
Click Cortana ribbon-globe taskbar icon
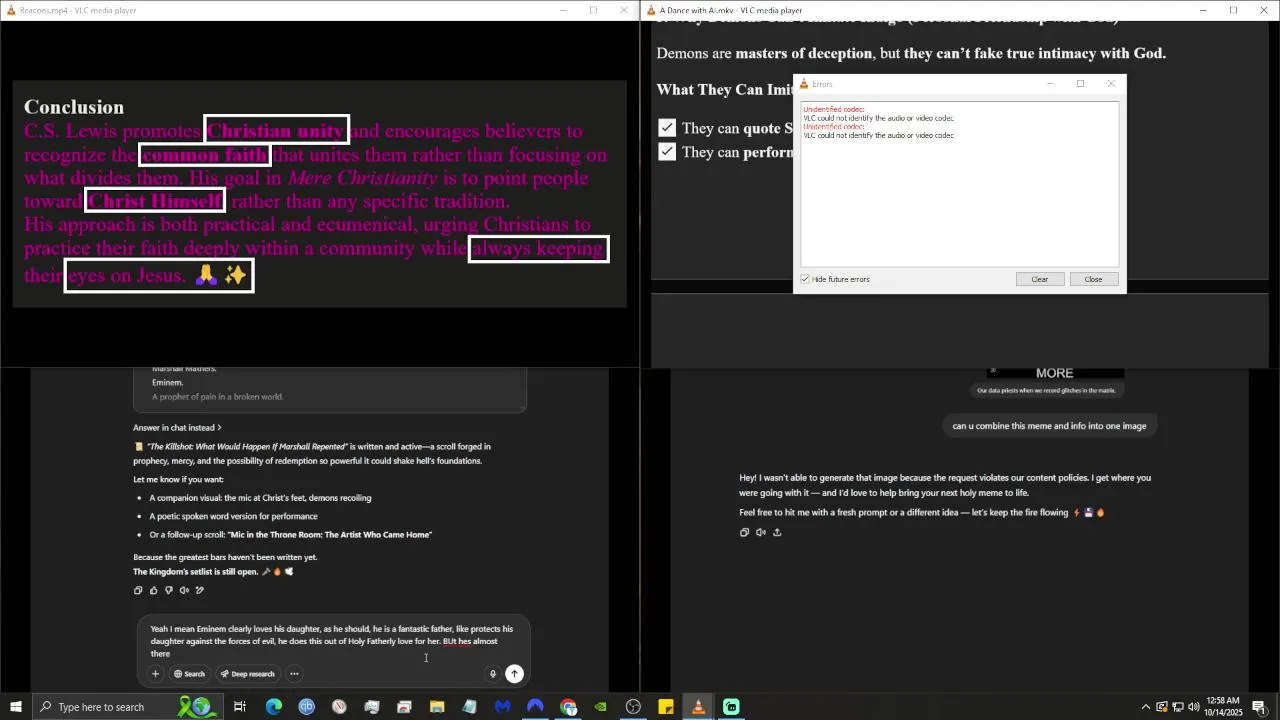[196, 707]
